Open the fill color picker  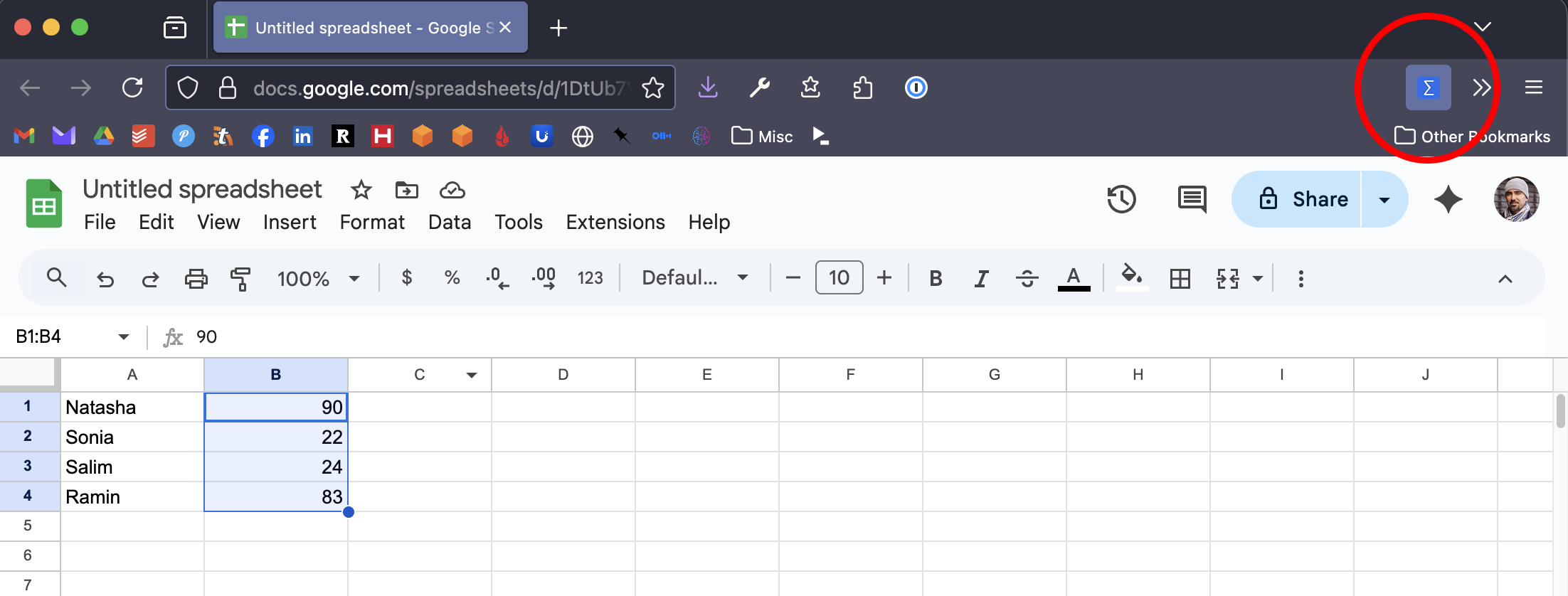pos(1131,278)
